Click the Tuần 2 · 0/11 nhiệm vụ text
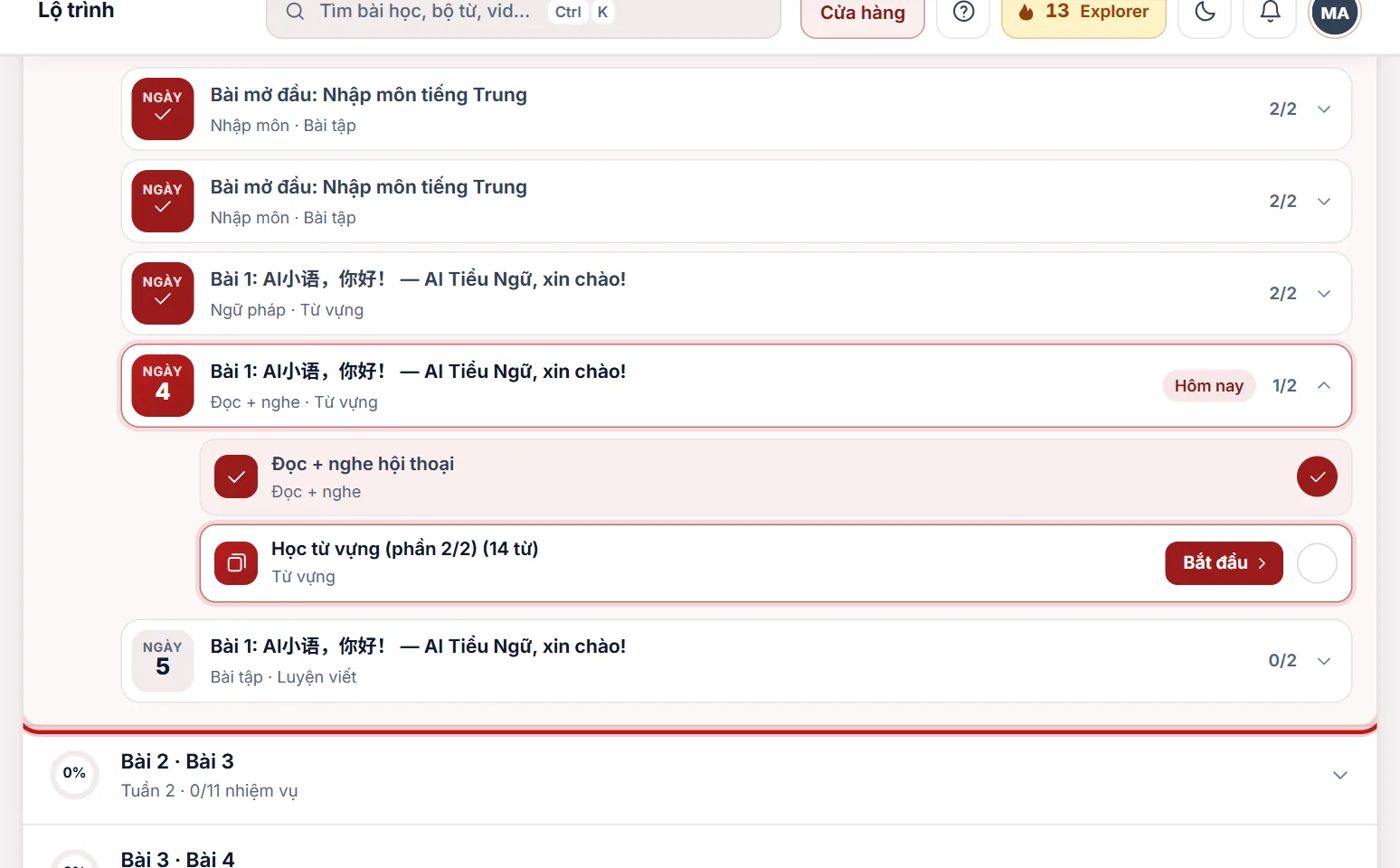 [x=209, y=790]
